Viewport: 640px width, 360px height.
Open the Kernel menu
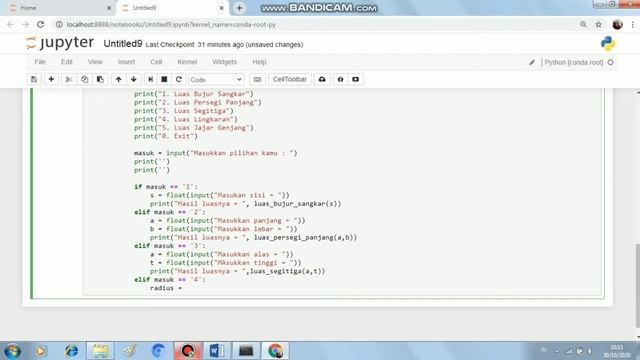(187, 62)
